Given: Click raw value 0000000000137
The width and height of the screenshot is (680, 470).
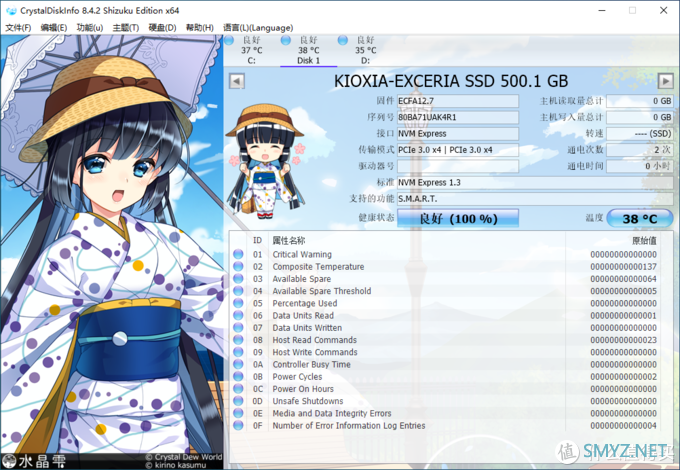Looking at the screenshot, I should click(624, 267).
